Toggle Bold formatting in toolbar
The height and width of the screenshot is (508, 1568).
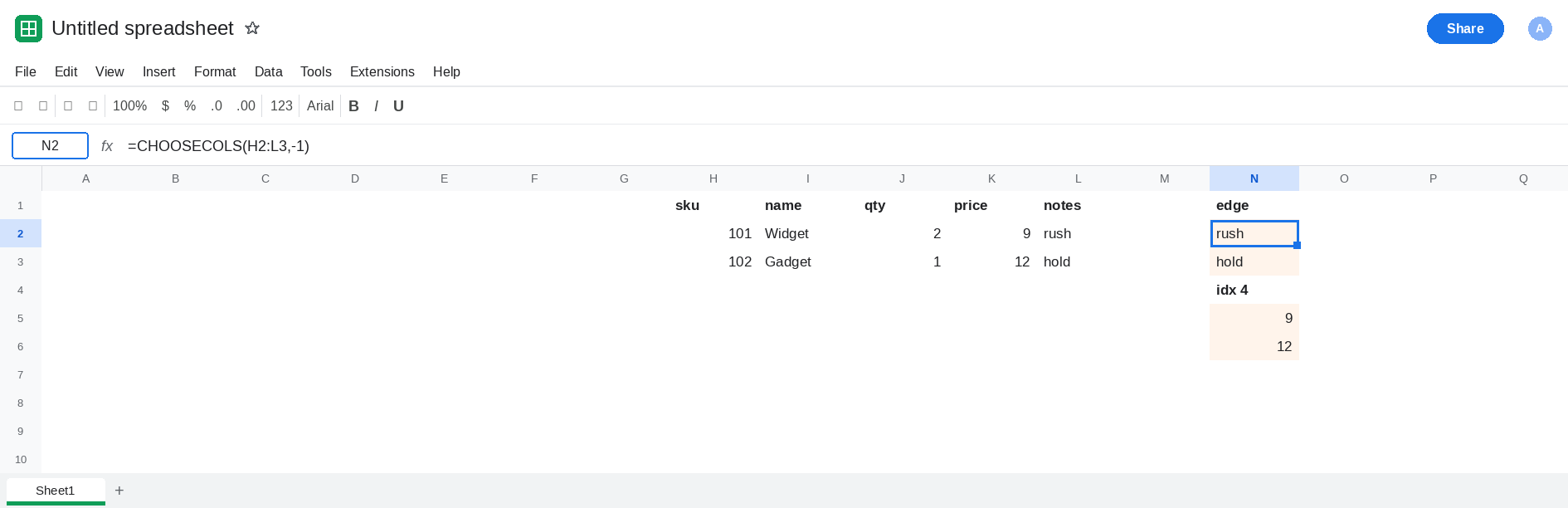[353, 106]
